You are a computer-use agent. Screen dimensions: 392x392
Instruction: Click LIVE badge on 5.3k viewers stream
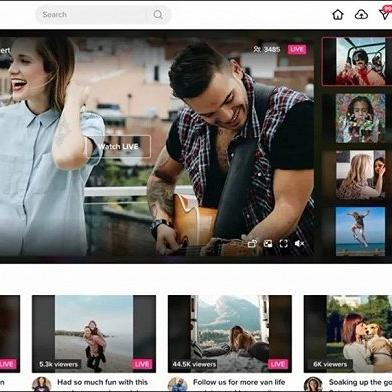point(142,364)
